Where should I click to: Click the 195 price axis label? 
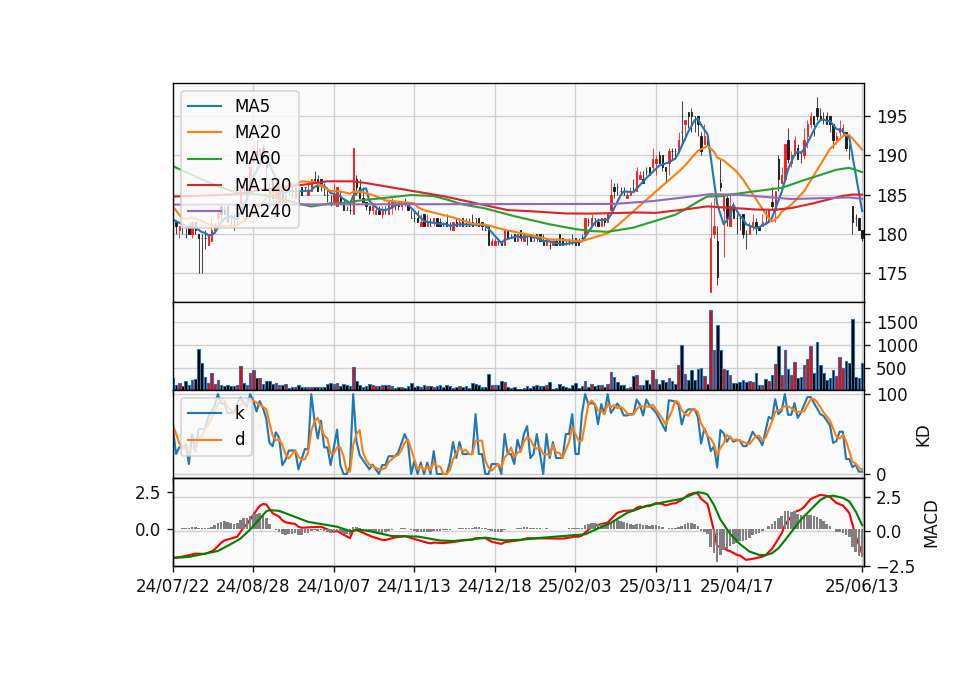tap(892, 117)
